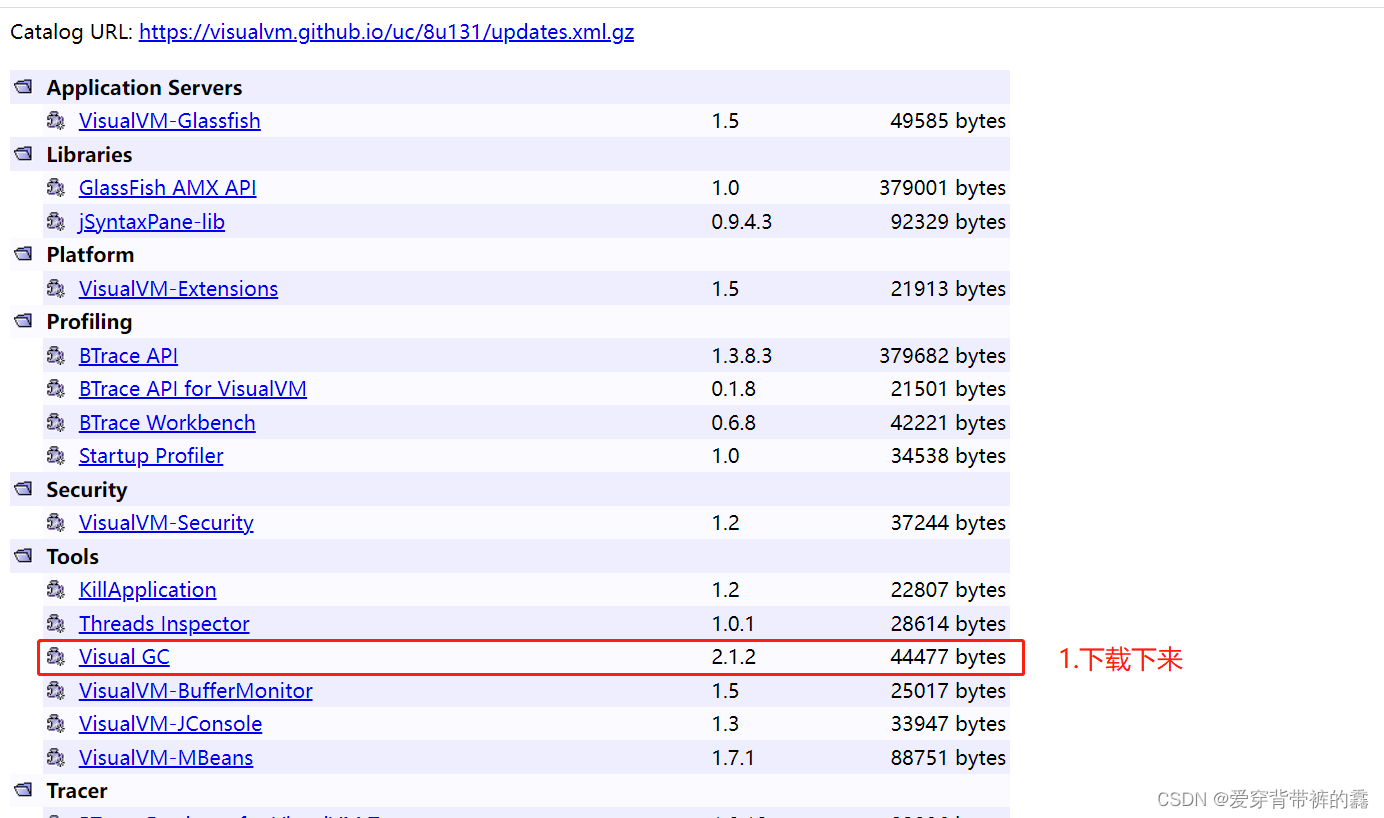Click the plugin icon beside Startup Profiler

pos(56,456)
